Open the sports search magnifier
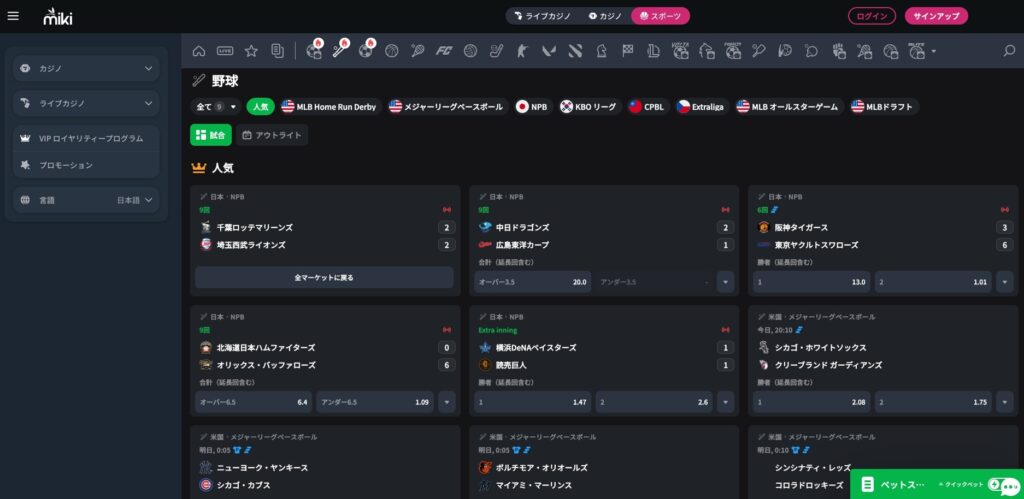The height and width of the screenshot is (499, 1024). (x=1009, y=51)
